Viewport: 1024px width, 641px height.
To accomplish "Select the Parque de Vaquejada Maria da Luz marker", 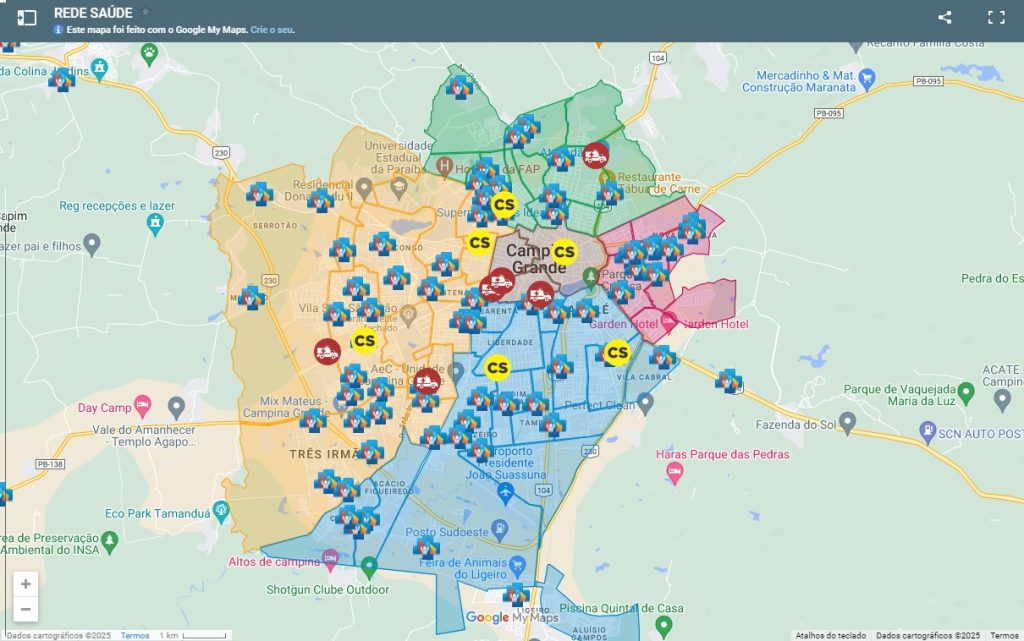I will pos(965,390).
